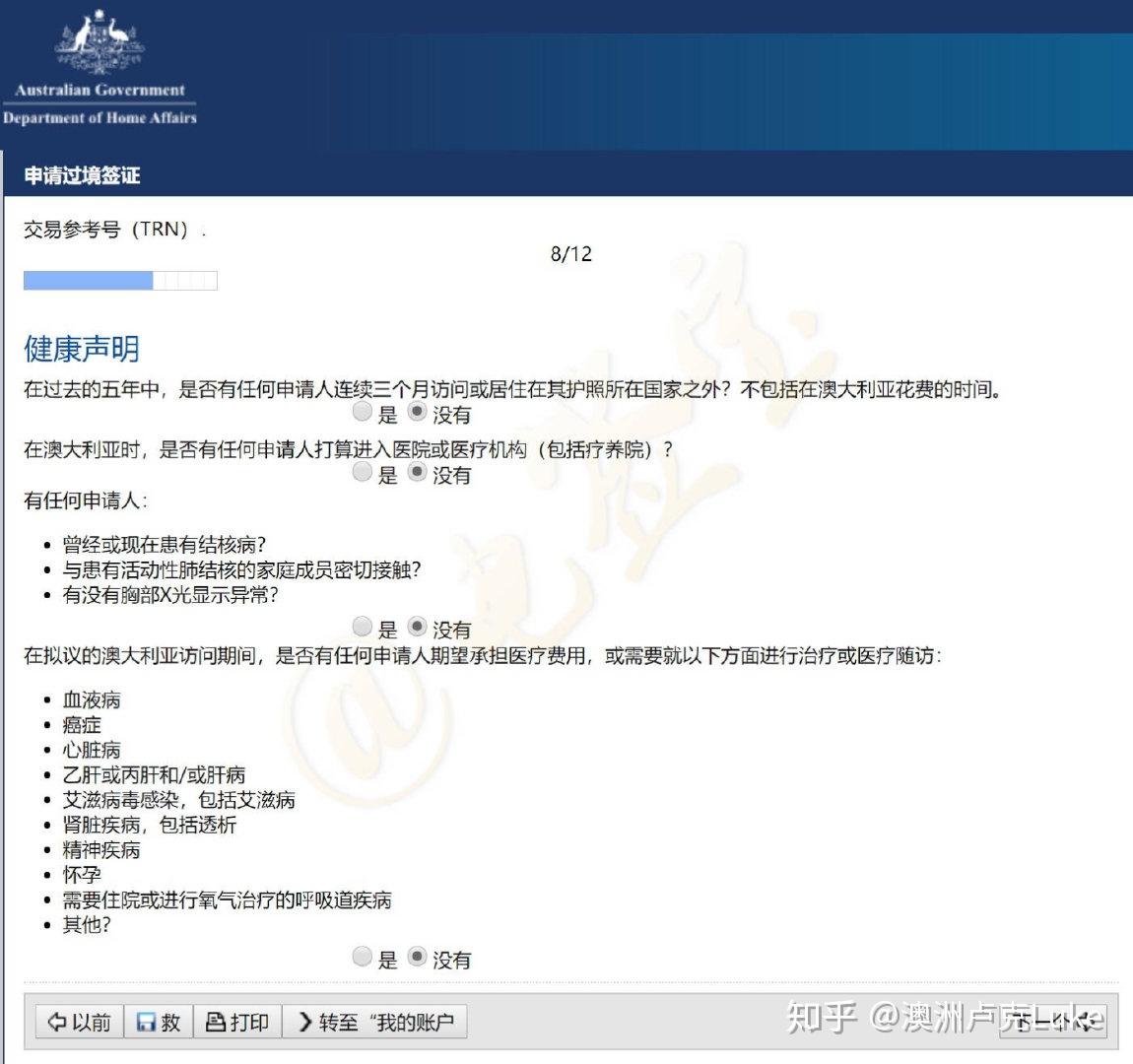Screen dimensions: 1133x1064
Task: Click the 肾脏疾病, 包括透析 list item
Action: [x=150, y=825]
